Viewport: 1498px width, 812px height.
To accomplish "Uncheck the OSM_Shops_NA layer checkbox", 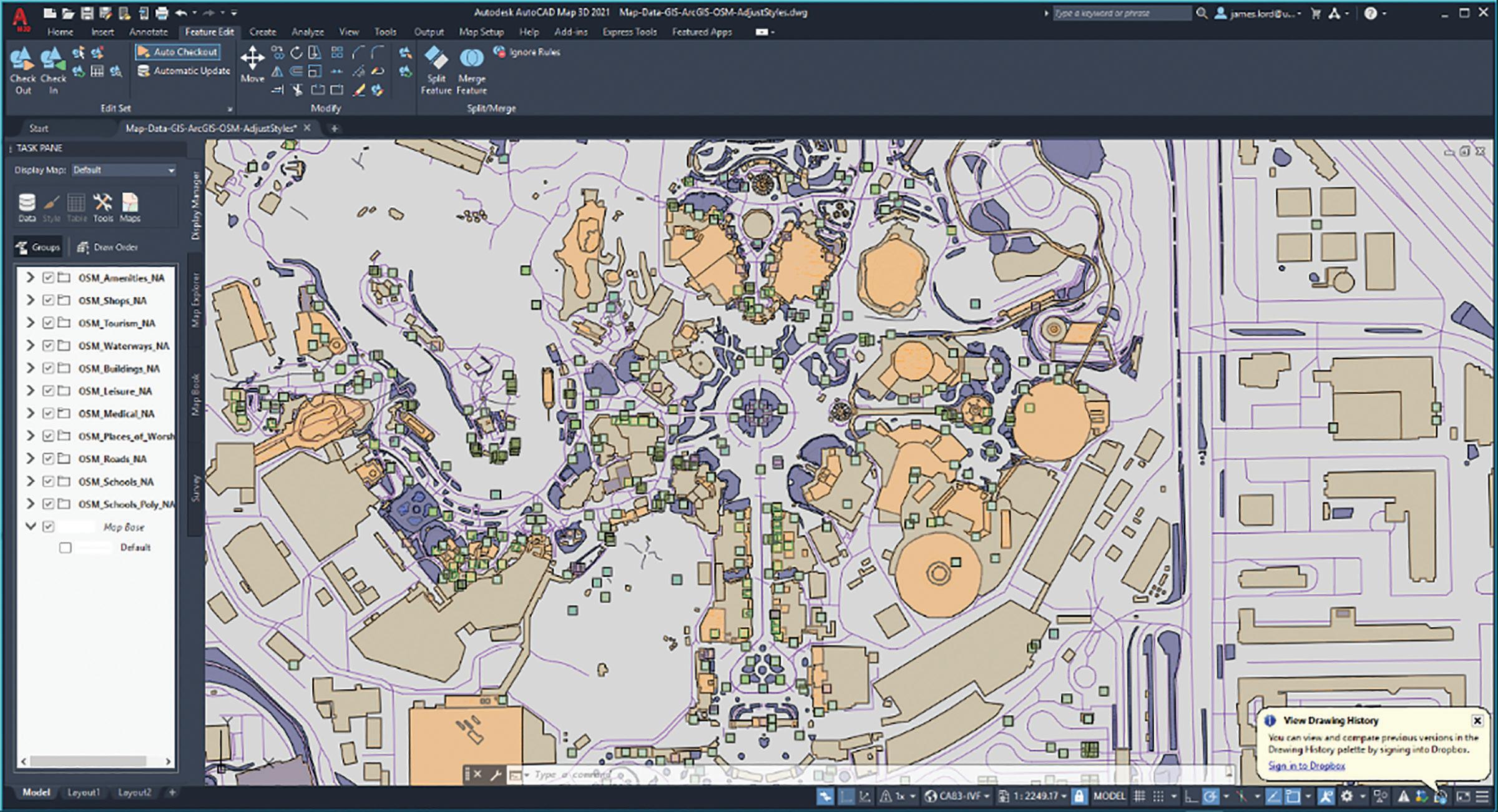I will [48, 300].
